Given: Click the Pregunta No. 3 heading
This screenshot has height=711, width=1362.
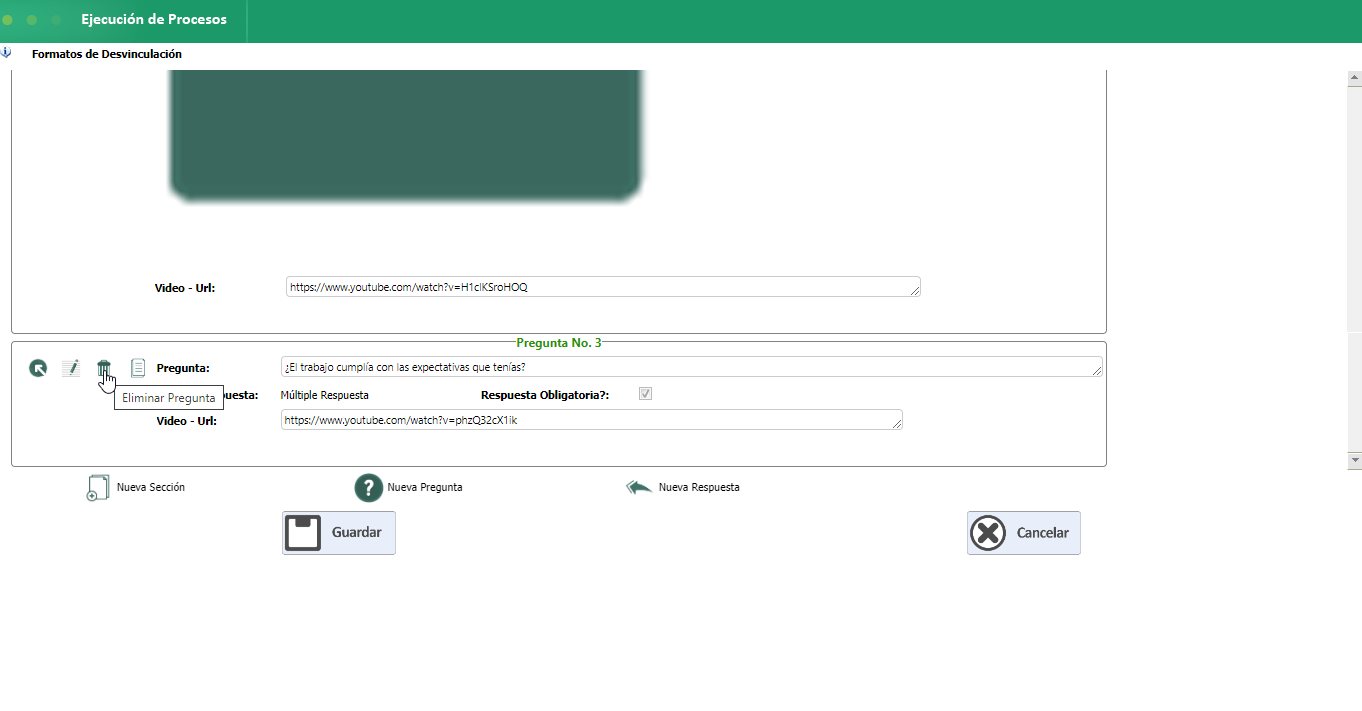Looking at the screenshot, I should coord(559,343).
